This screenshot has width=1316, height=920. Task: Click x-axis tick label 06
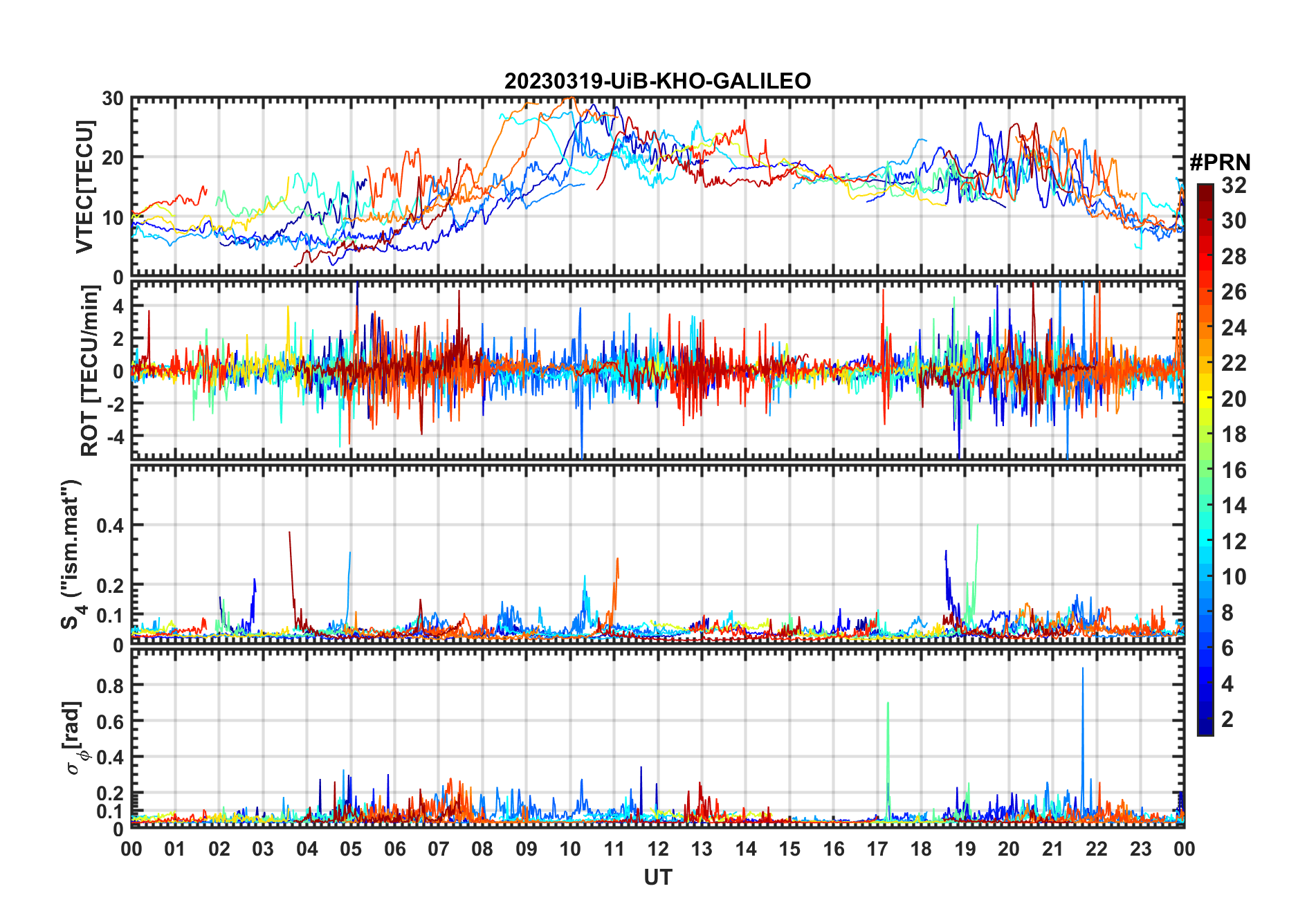(x=394, y=849)
